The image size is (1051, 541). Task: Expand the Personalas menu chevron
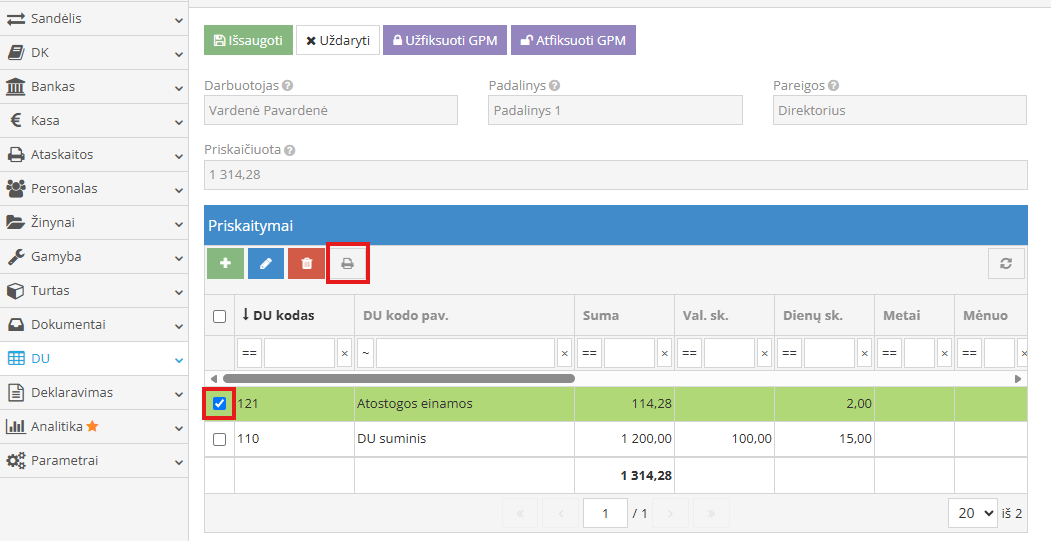click(x=178, y=190)
